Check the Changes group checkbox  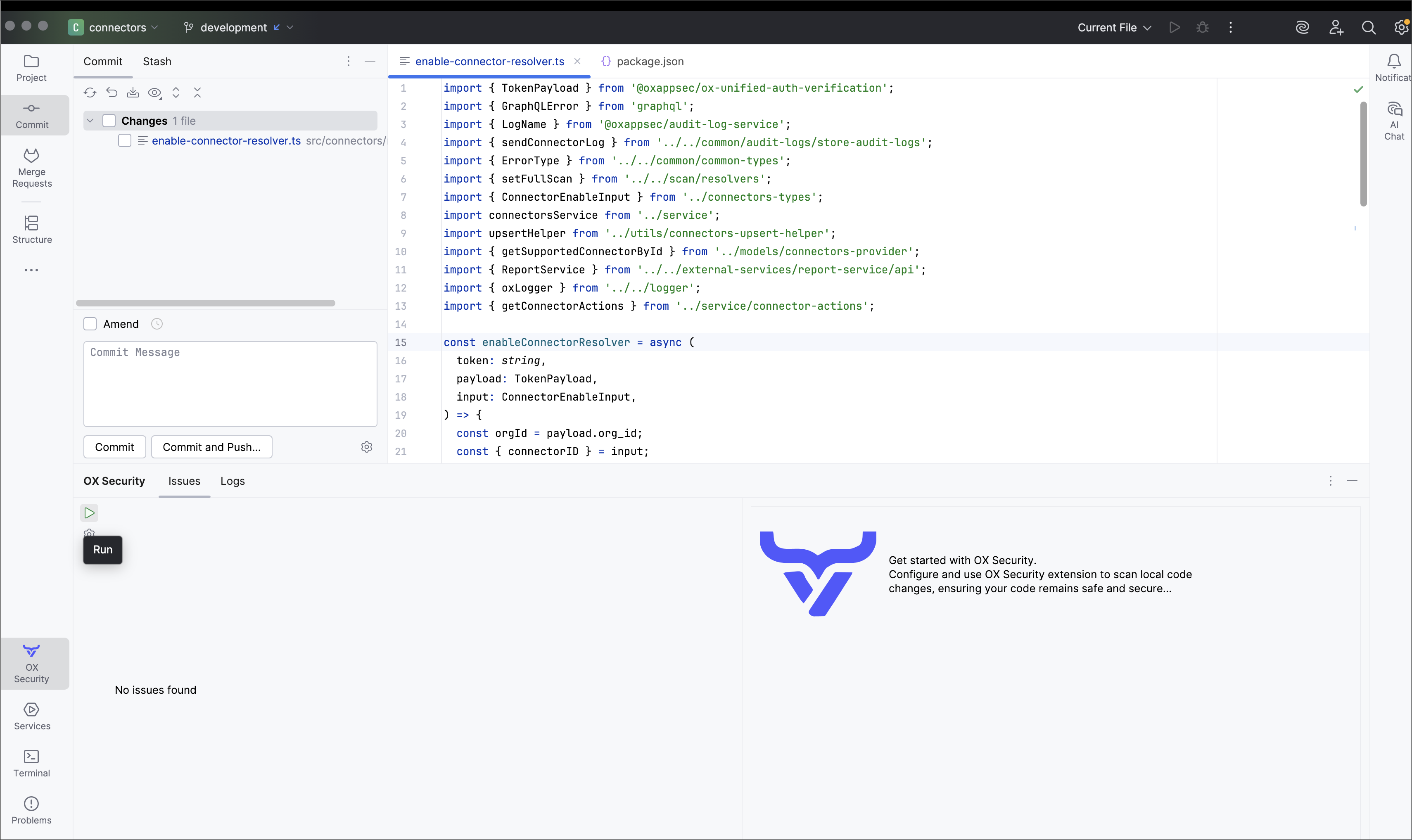pos(109,121)
